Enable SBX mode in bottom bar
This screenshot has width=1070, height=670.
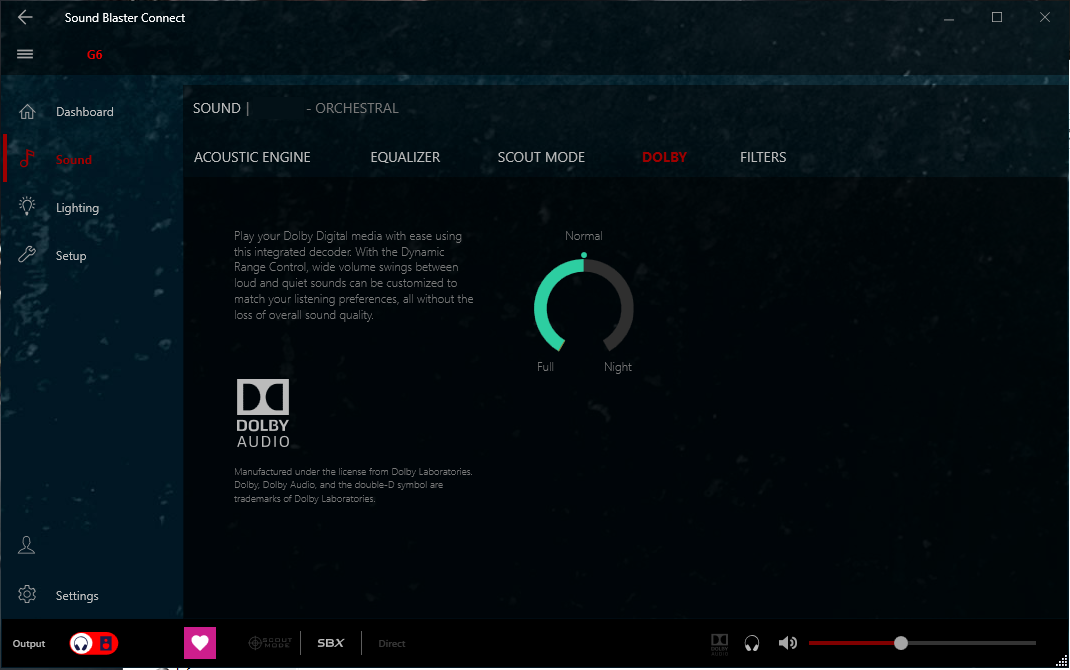click(x=331, y=643)
